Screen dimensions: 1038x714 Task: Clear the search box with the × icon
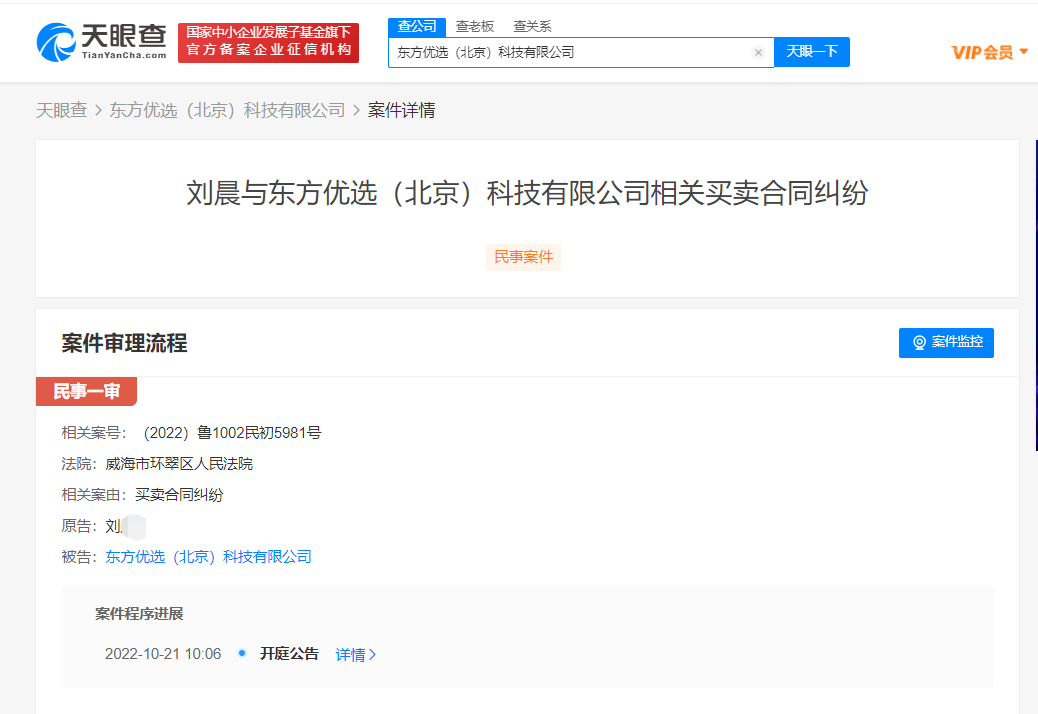[758, 52]
